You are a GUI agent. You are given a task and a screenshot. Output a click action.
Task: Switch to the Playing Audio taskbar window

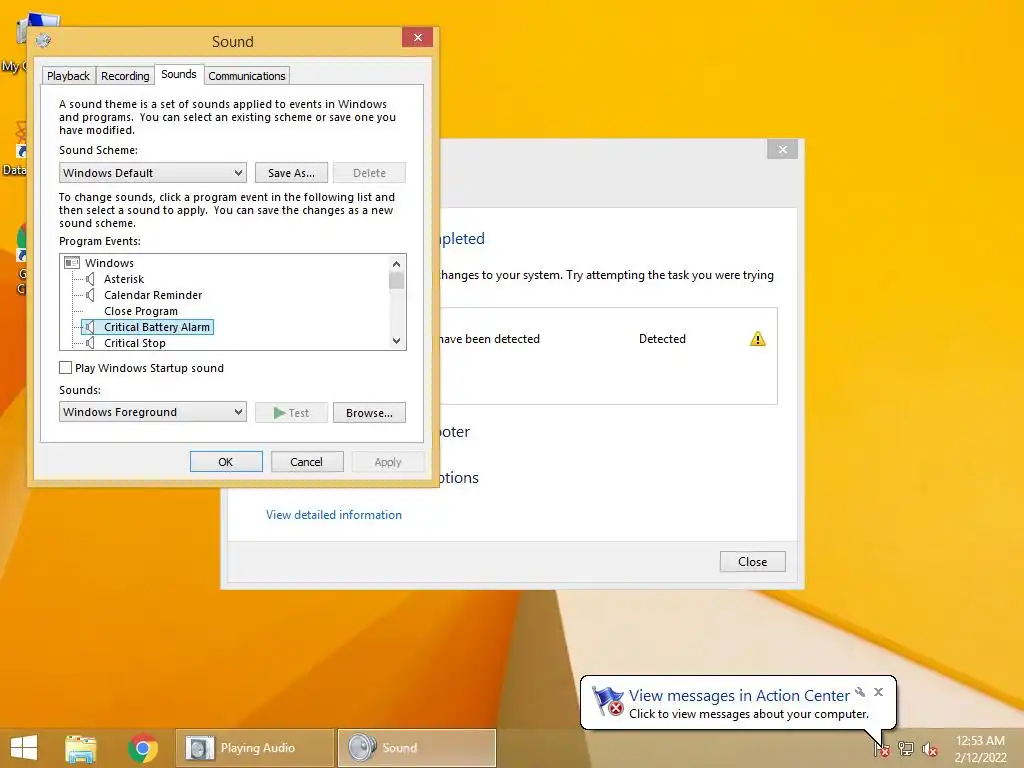(x=255, y=748)
